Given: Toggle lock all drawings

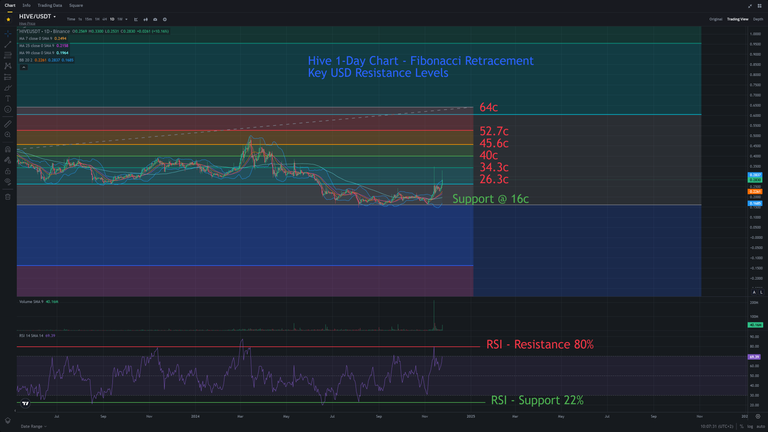Looking at the screenshot, I should 8,171.
